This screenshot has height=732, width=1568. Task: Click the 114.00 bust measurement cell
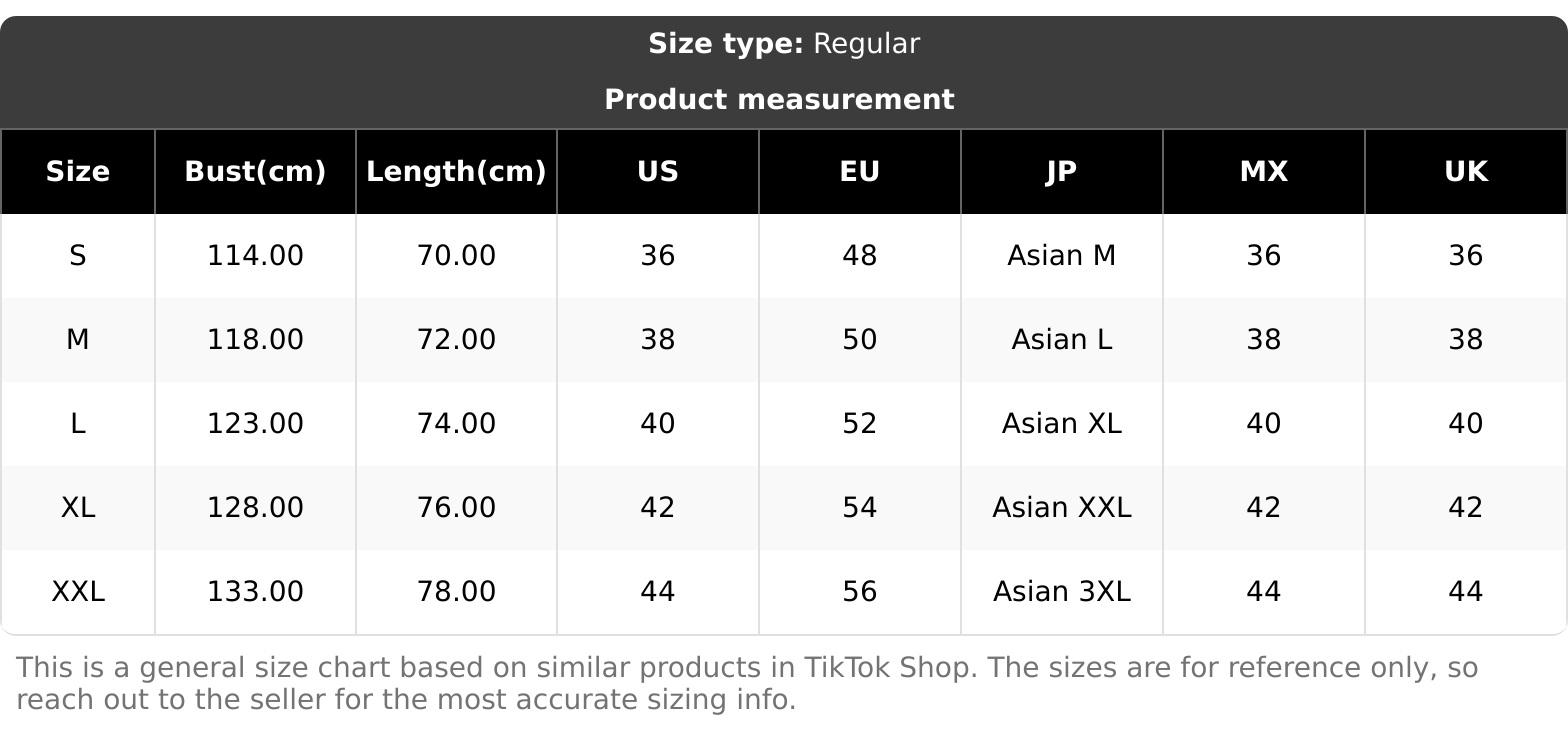click(x=255, y=256)
